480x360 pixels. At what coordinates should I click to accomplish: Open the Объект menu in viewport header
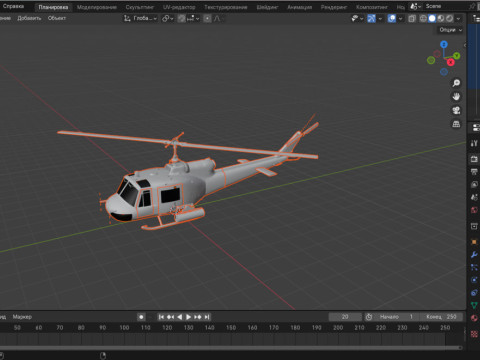pos(57,18)
